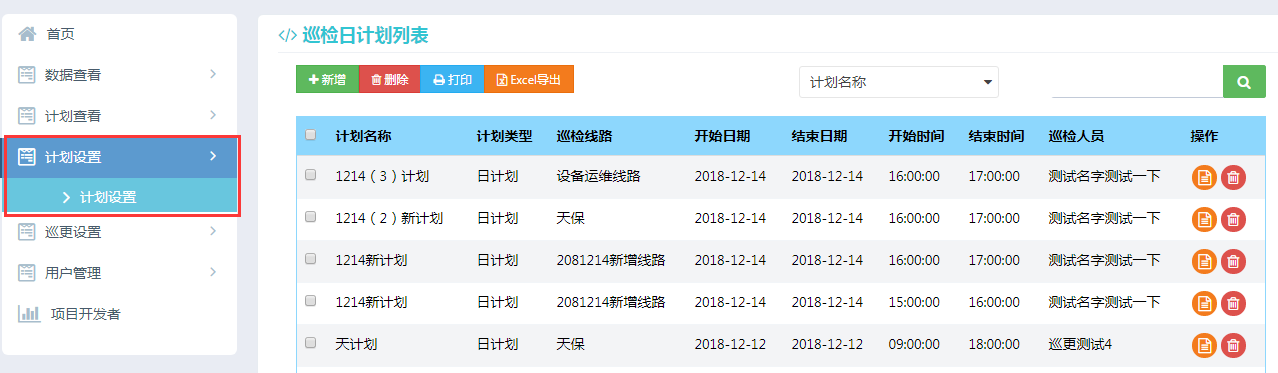1278x373 pixels.
Task: Open the 巡更设置 sidebar menu
Action: coord(120,232)
